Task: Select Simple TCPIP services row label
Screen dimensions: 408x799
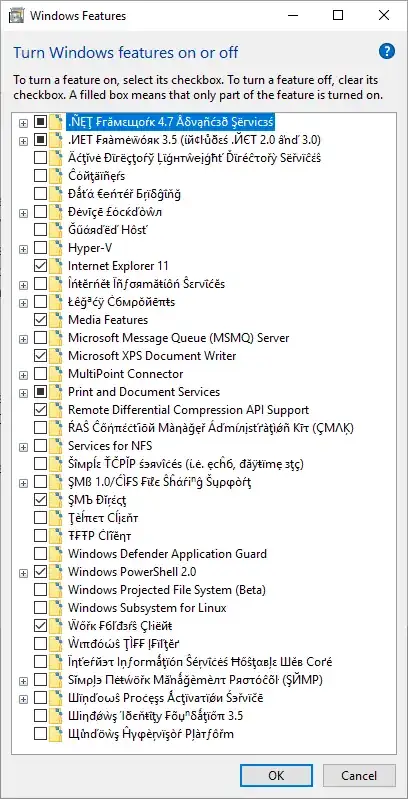Action: click(x=185, y=464)
